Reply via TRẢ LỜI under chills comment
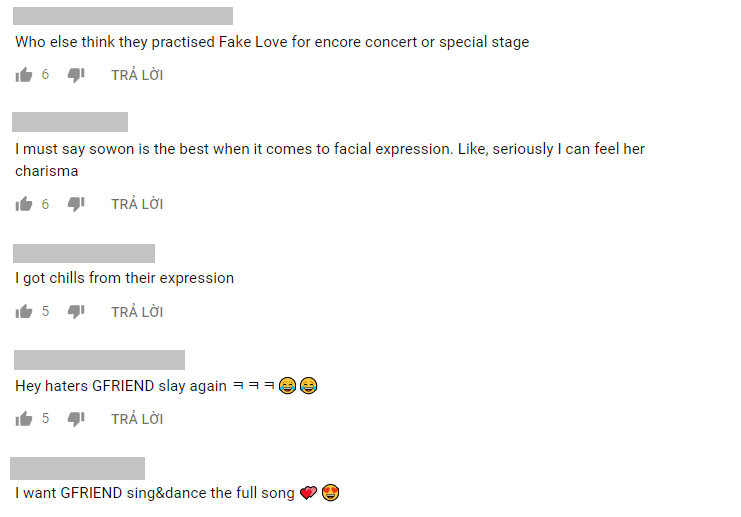This screenshot has height=517, width=741. (137, 311)
